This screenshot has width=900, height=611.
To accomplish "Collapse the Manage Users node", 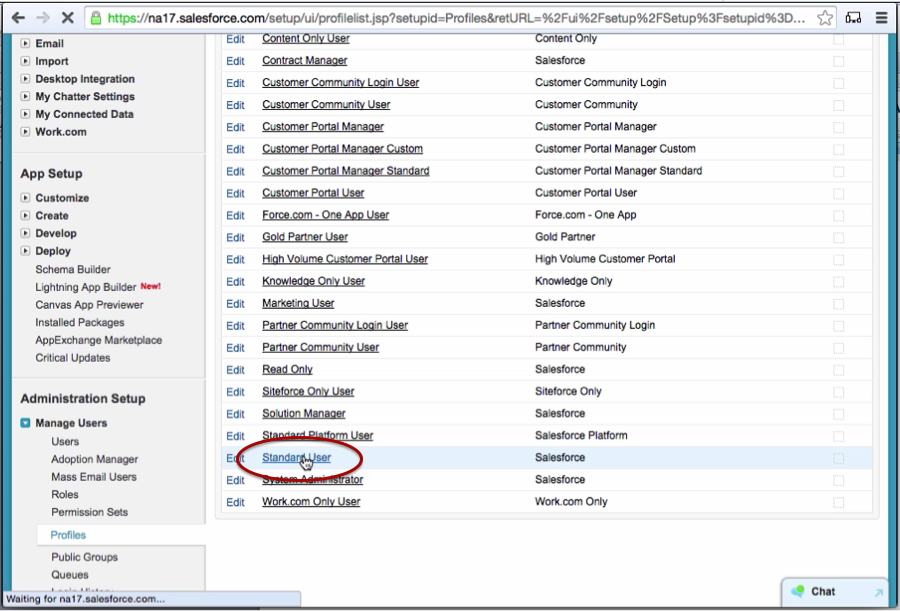I will 25,423.
